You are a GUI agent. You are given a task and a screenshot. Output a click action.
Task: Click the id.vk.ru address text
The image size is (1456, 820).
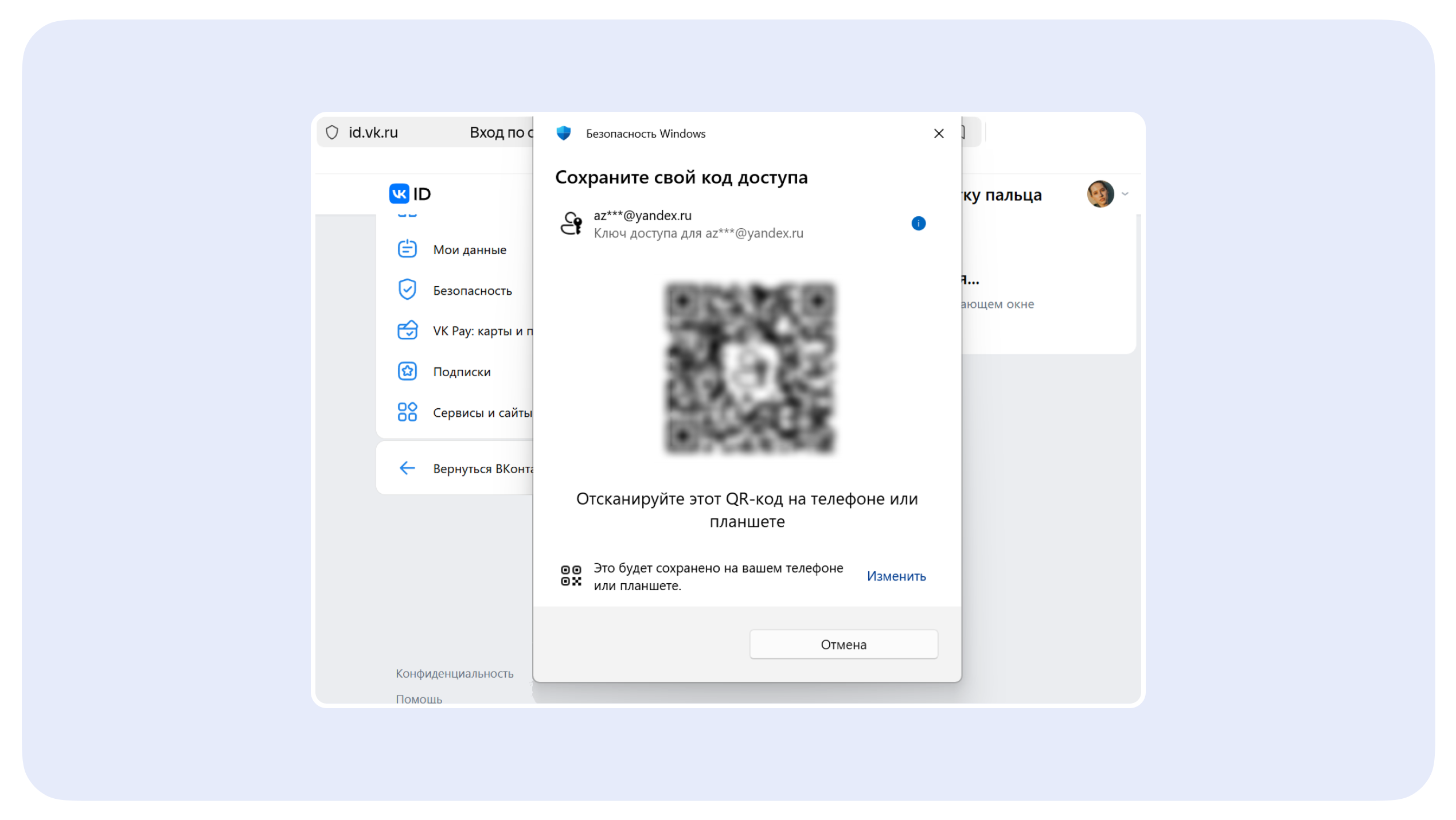(x=373, y=132)
